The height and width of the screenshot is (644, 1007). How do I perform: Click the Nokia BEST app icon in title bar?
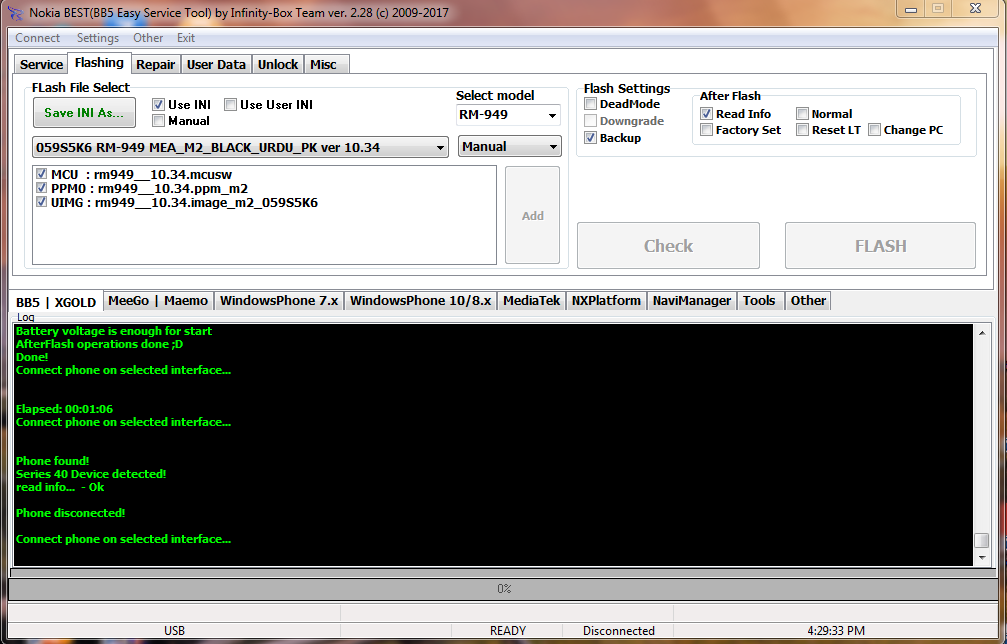(15, 13)
